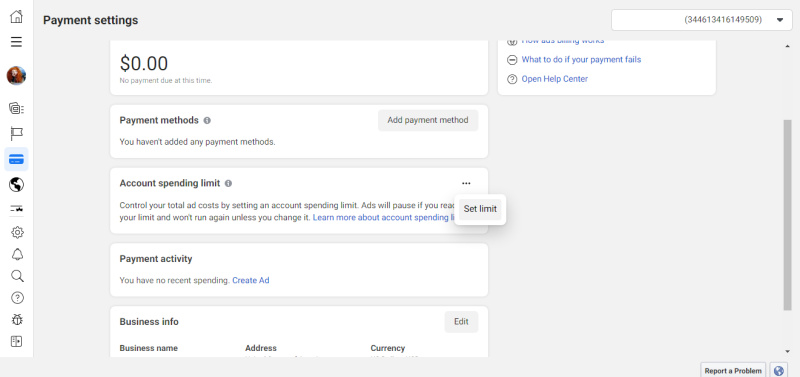Open the ad account dropdown (344613416149509)

(x=702, y=20)
